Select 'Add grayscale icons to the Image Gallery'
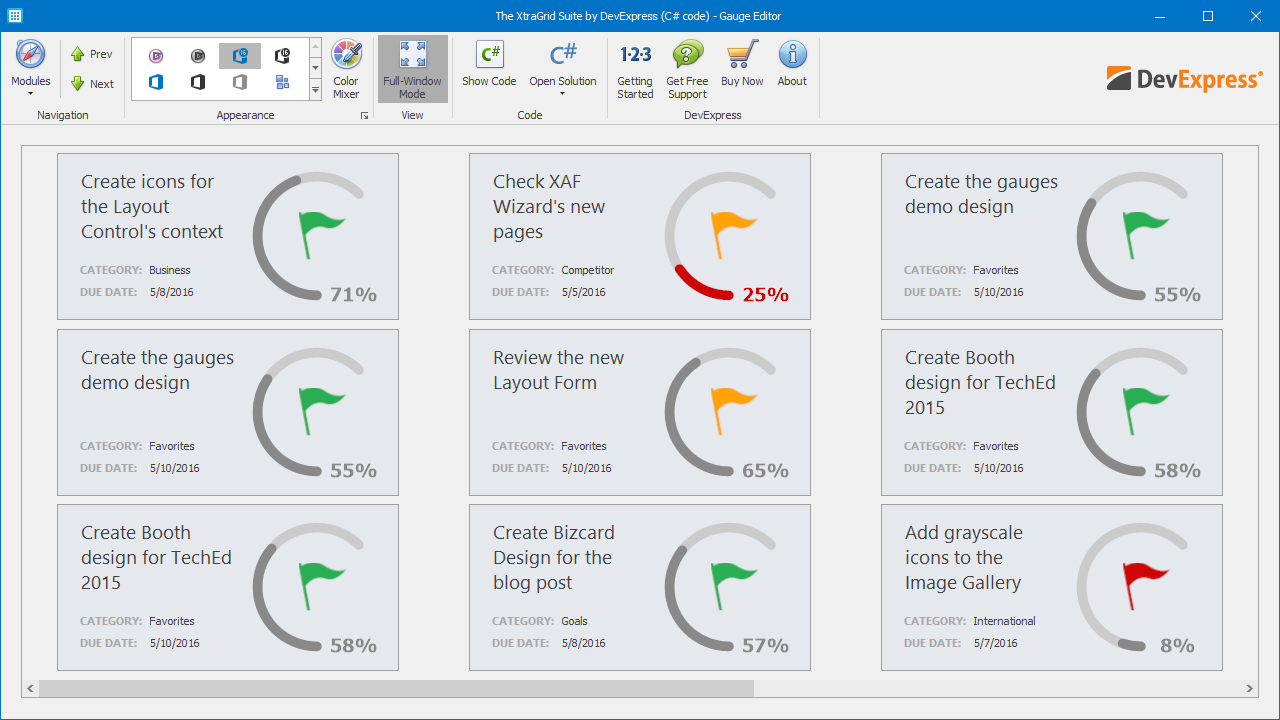The width and height of the screenshot is (1280, 720). click(964, 558)
